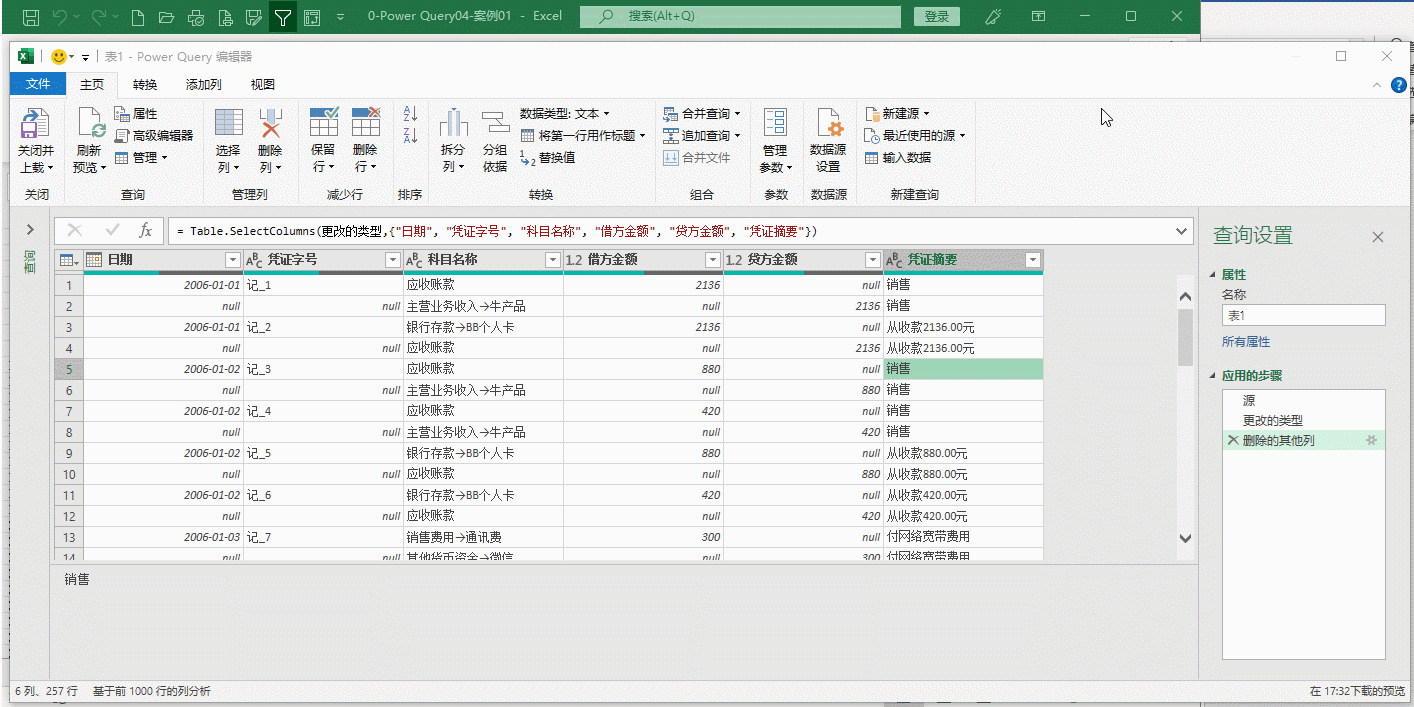Click the help question mark icon
The height and width of the screenshot is (707, 1414).
point(1399,86)
